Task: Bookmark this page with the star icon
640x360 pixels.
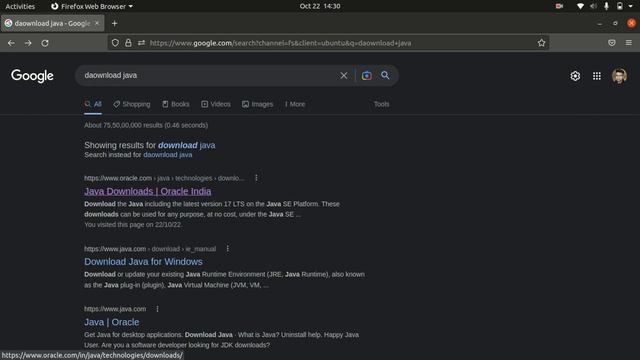Action: [x=541, y=43]
